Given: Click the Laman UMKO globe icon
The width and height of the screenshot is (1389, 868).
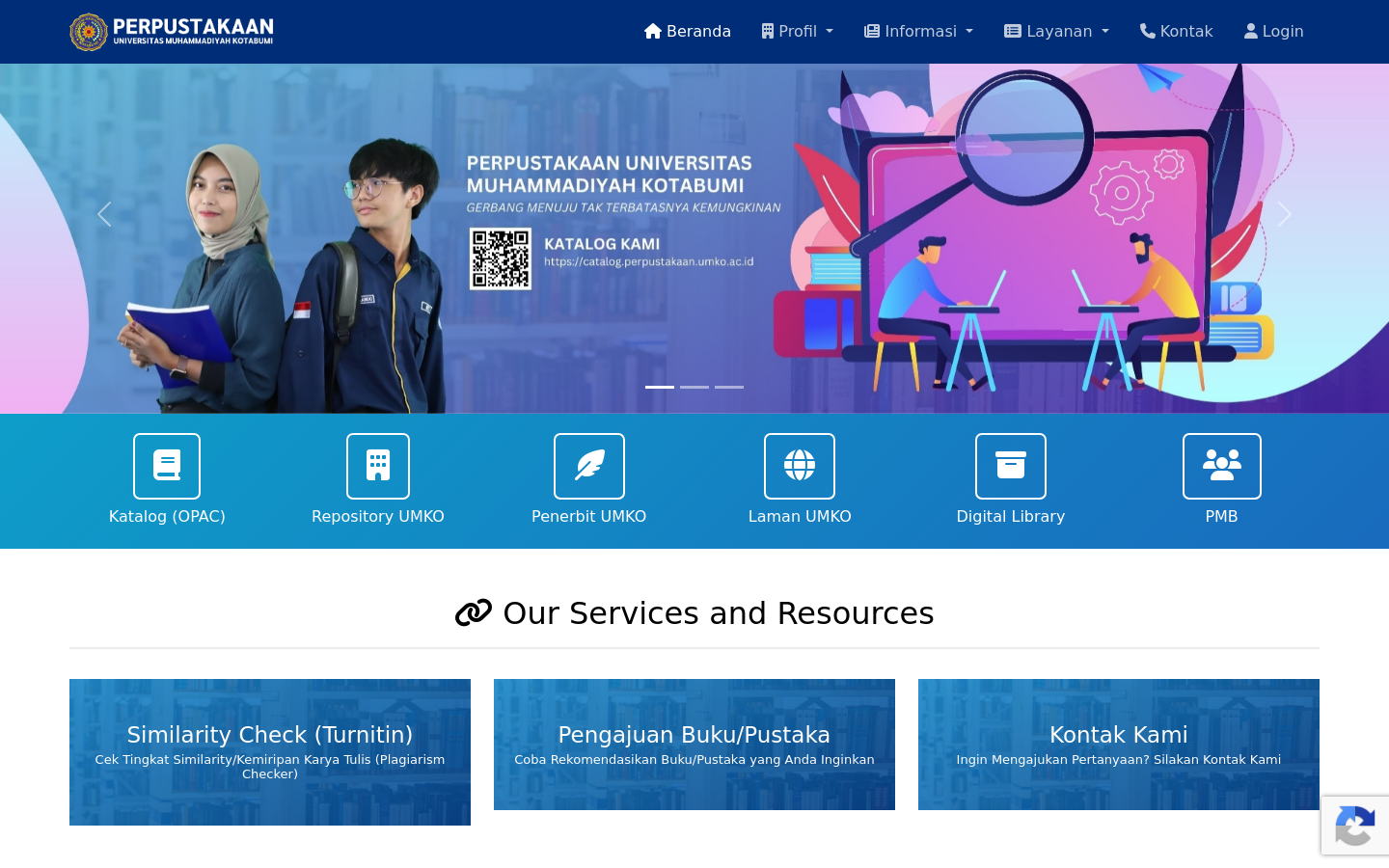Looking at the screenshot, I should pos(800,466).
